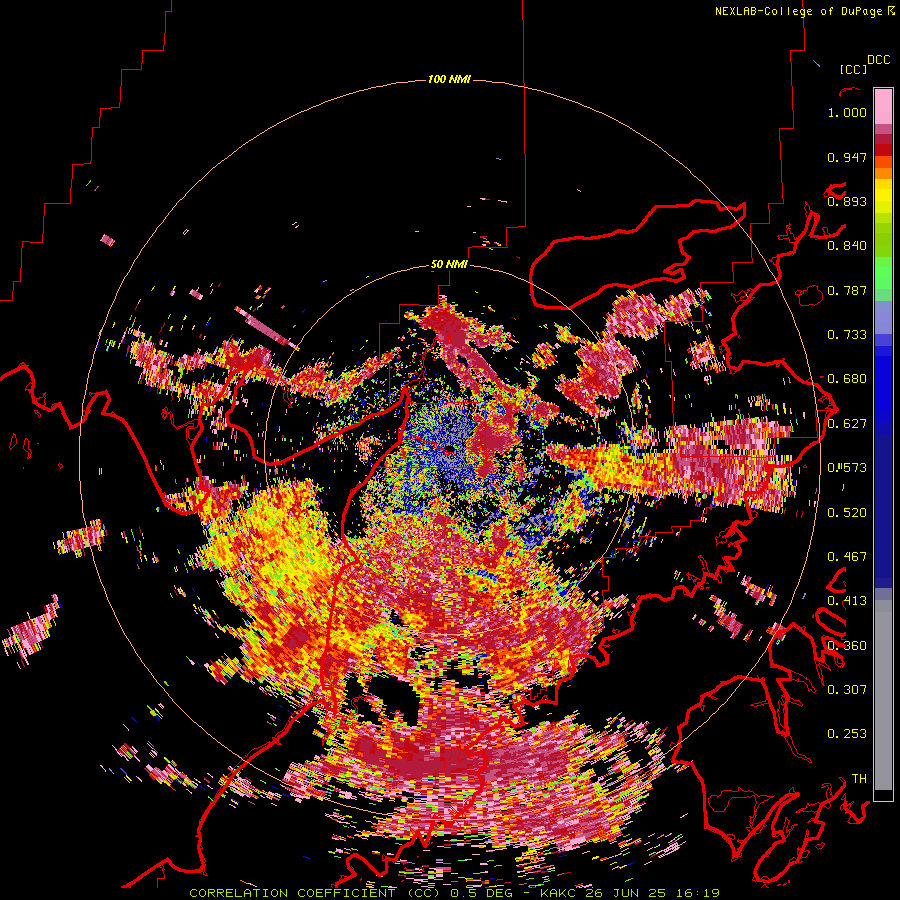Click the 0.520 legend value
The height and width of the screenshot is (900, 900).
point(847,512)
